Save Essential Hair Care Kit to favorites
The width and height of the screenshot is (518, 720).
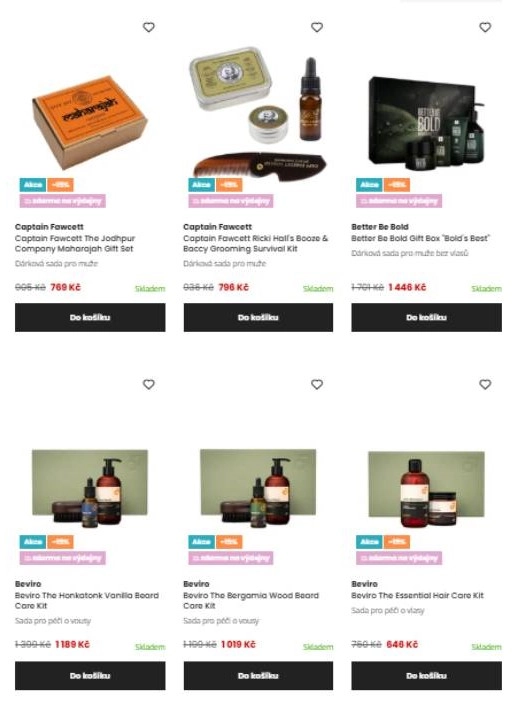tap(485, 384)
